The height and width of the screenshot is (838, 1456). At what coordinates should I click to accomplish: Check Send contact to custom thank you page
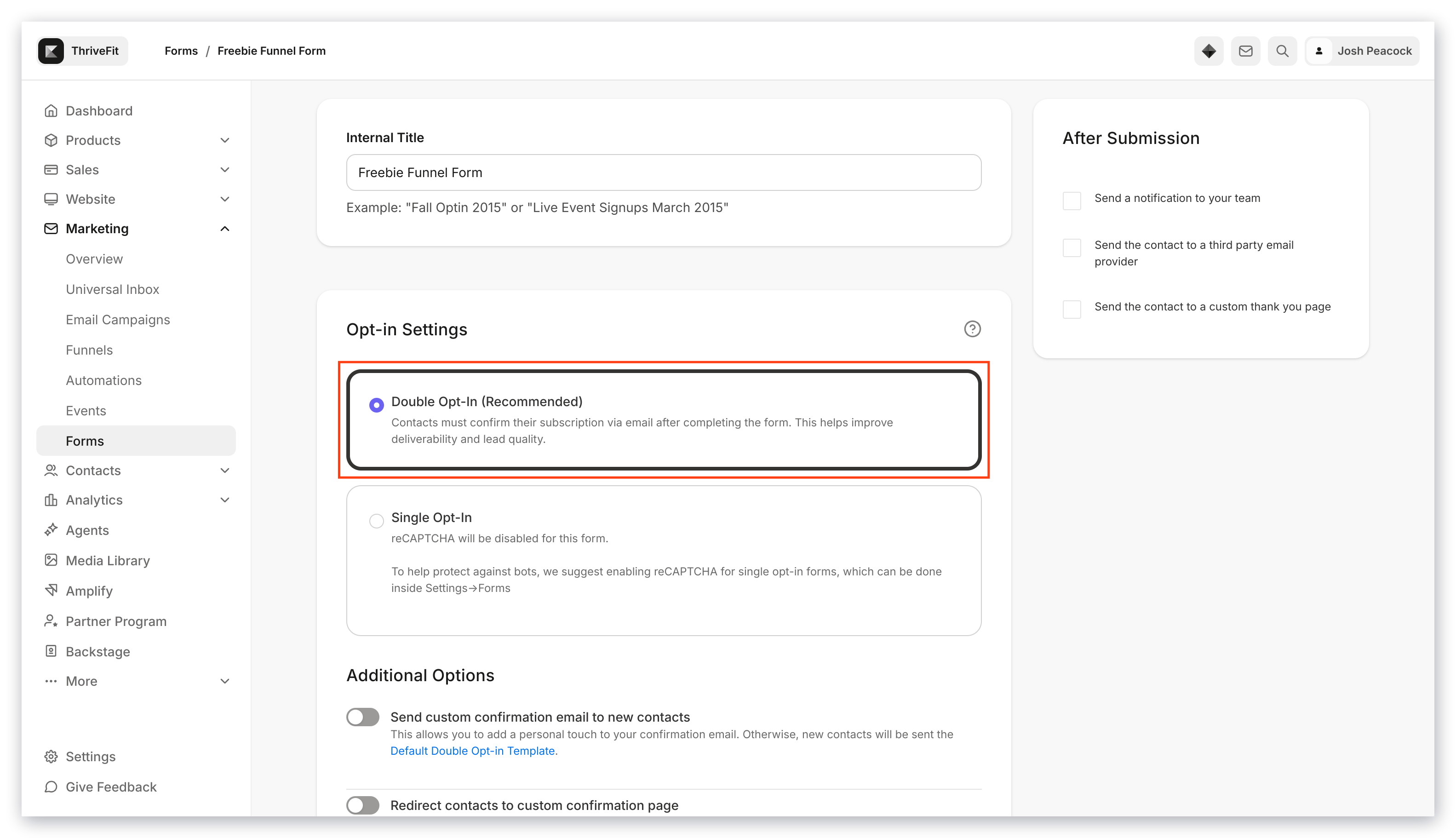pyautogui.click(x=1072, y=310)
